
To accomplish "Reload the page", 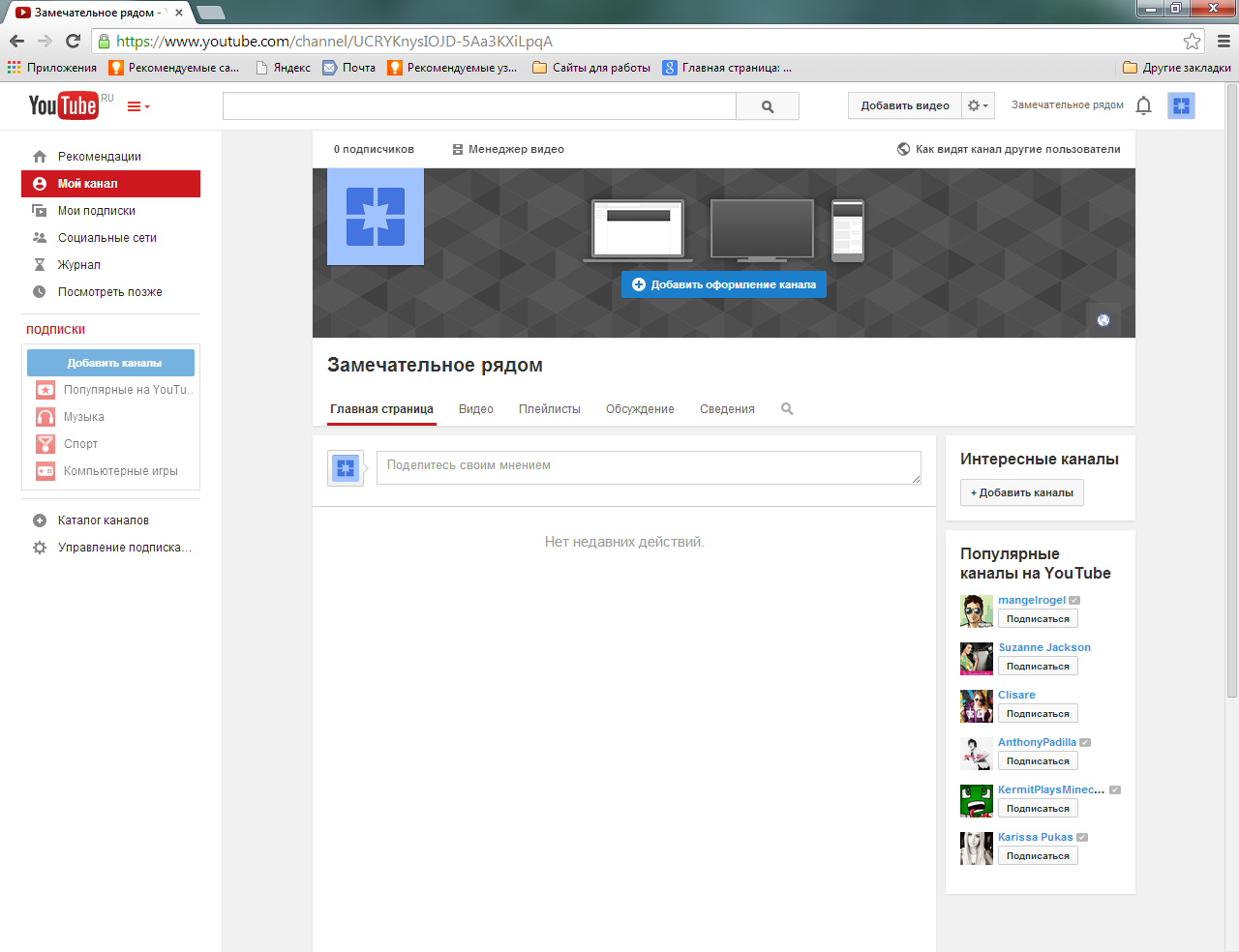I will tap(73, 41).
